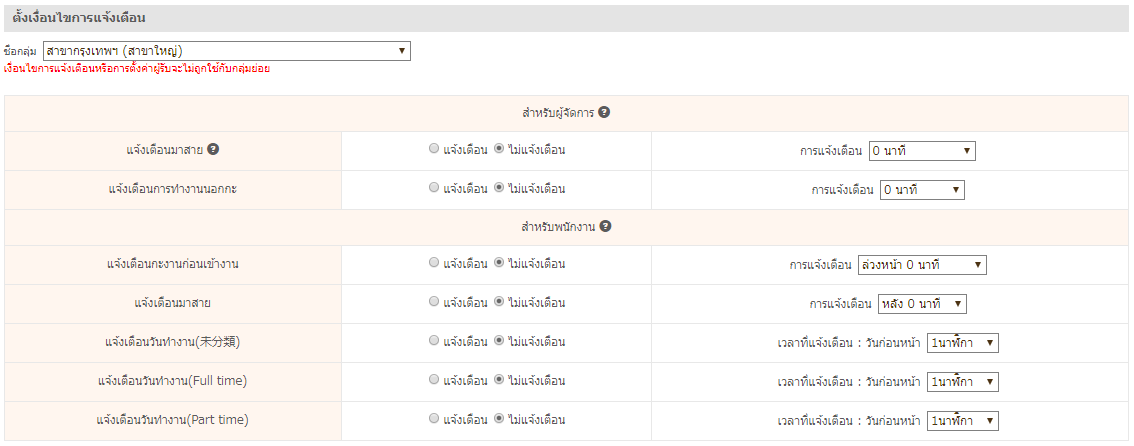1134x446 pixels.
Task: Expand the "หลัง 0 นาที" dropdown
Action: 922,303
